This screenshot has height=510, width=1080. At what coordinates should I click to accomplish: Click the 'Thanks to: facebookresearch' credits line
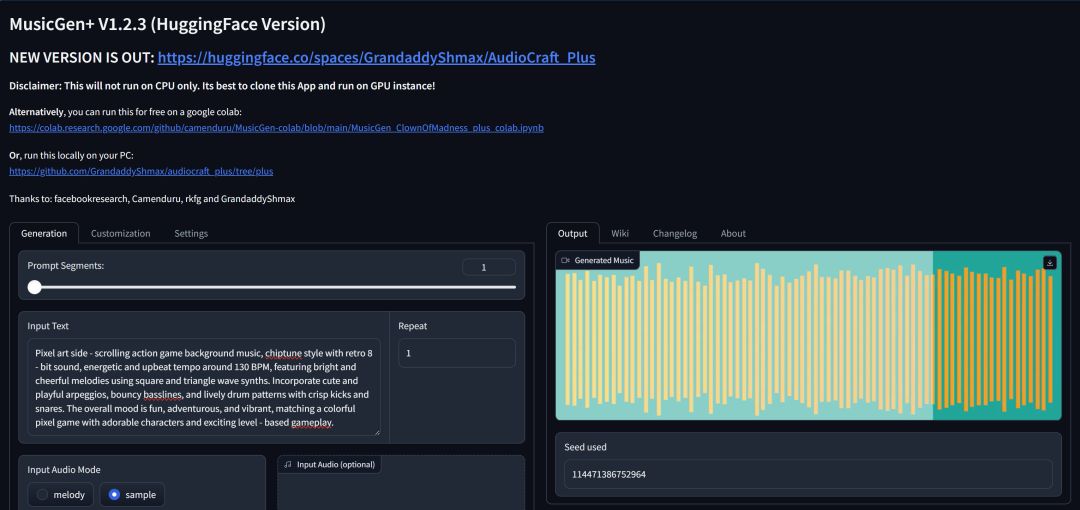pyautogui.click(x=152, y=198)
